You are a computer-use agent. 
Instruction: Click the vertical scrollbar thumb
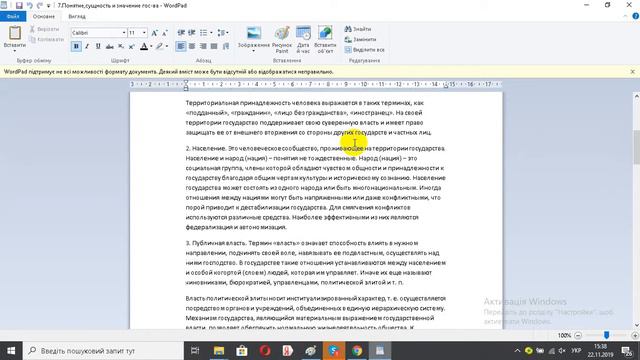tap(636, 147)
